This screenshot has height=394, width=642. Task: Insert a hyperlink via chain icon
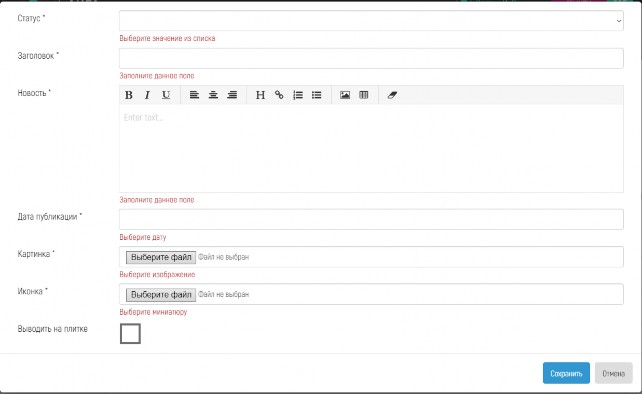point(279,95)
